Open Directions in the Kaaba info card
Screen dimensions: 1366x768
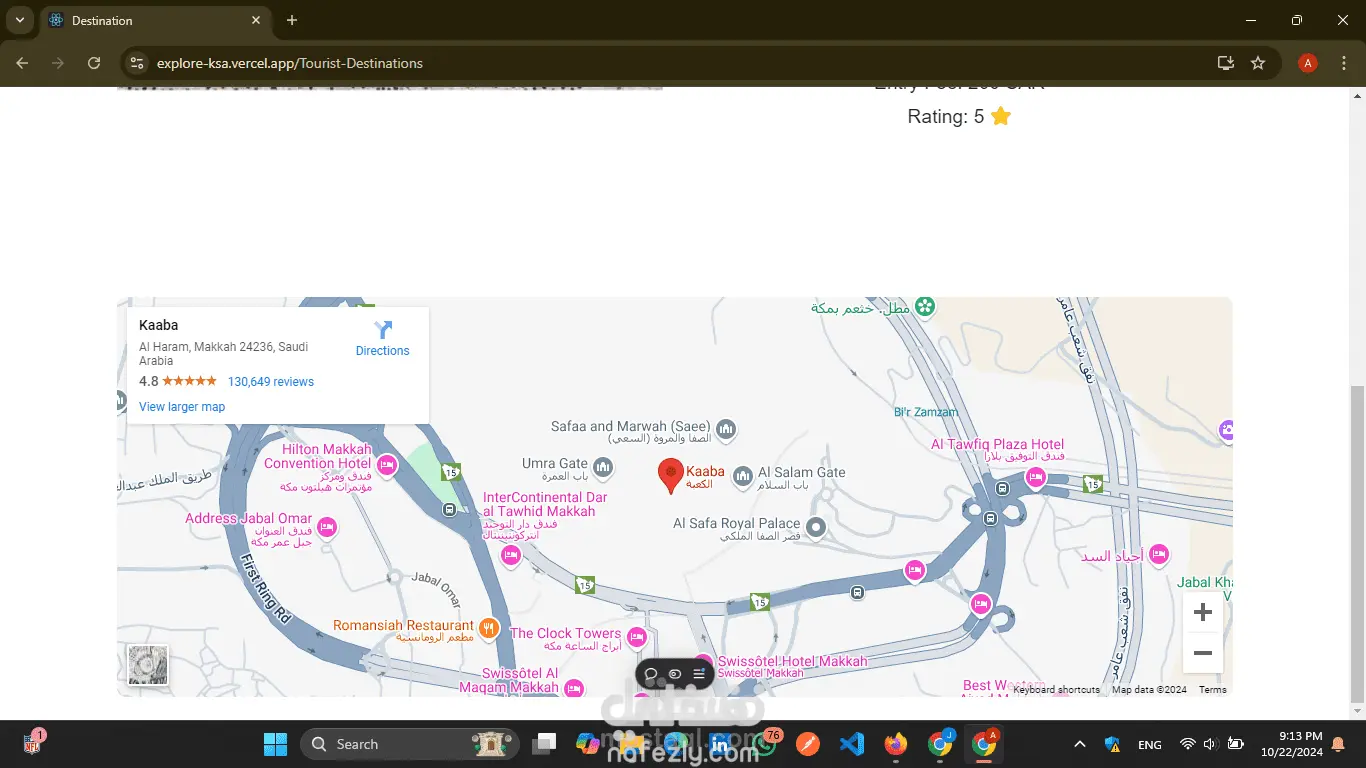pos(383,338)
